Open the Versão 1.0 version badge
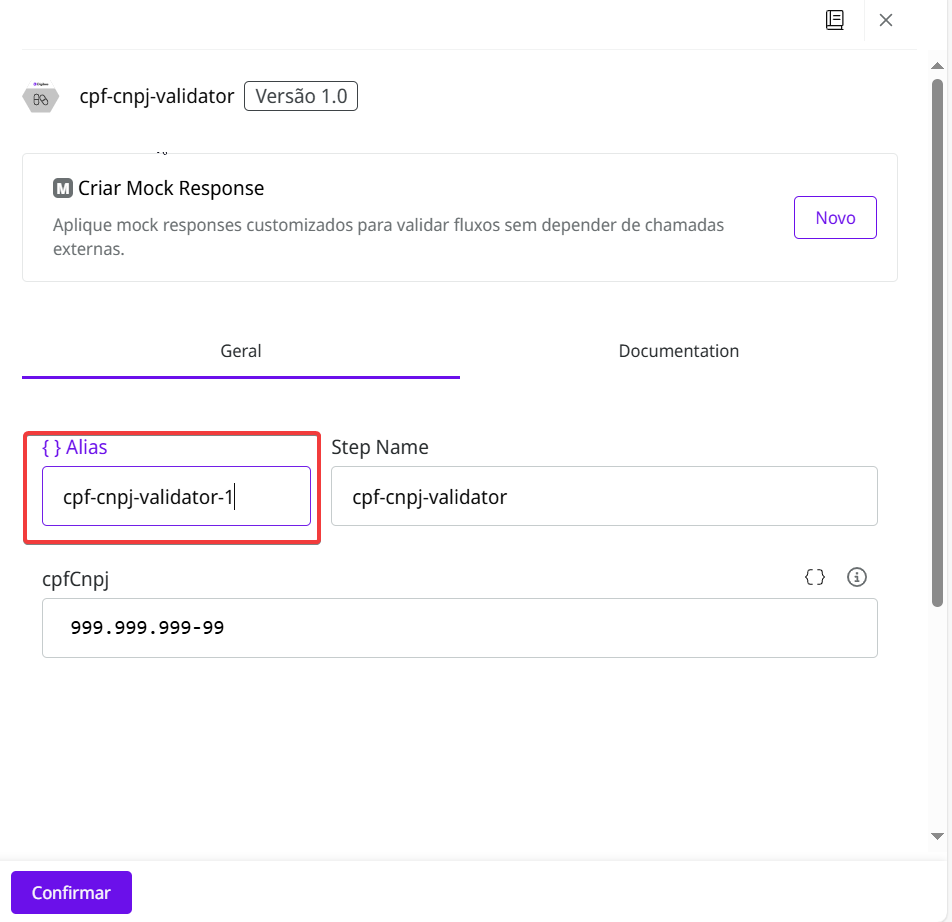 [301, 96]
